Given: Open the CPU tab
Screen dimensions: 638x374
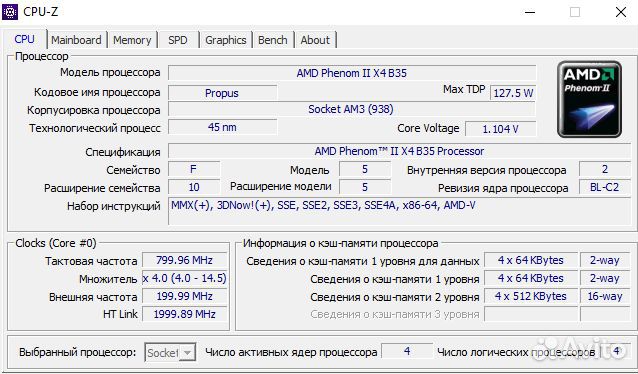Looking at the screenshot, I should (x=24, y=39).
